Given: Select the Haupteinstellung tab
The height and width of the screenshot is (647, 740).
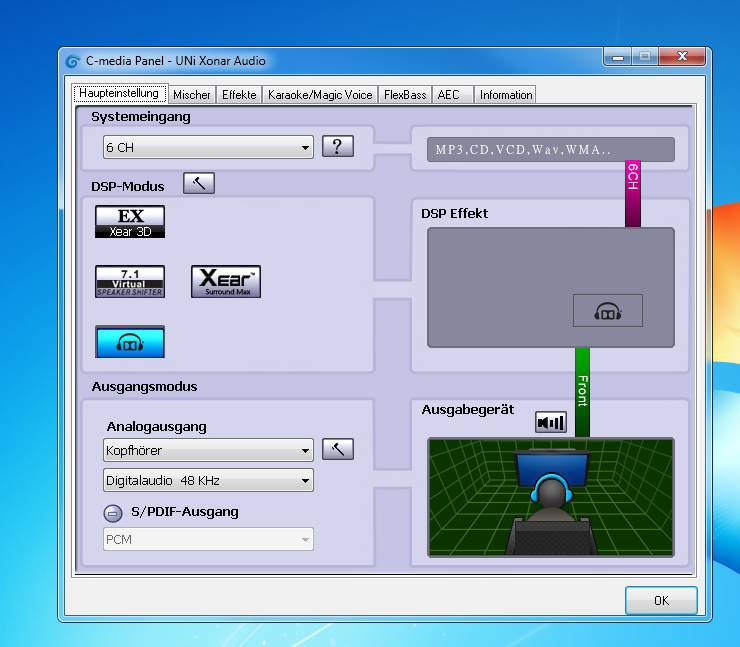Looking at the screenshot, I should [x=119, y=93].
